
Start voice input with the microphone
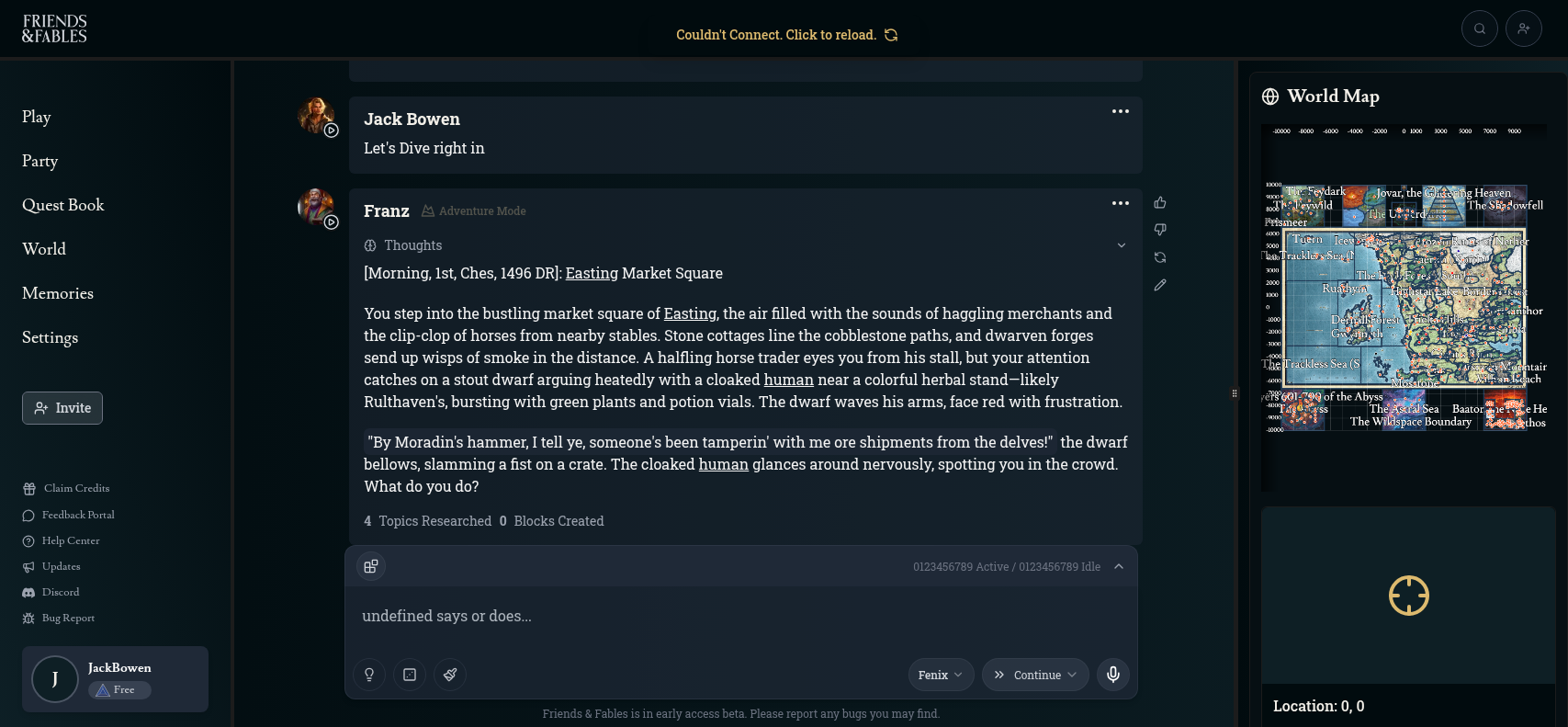click(x=1113, y=675)
